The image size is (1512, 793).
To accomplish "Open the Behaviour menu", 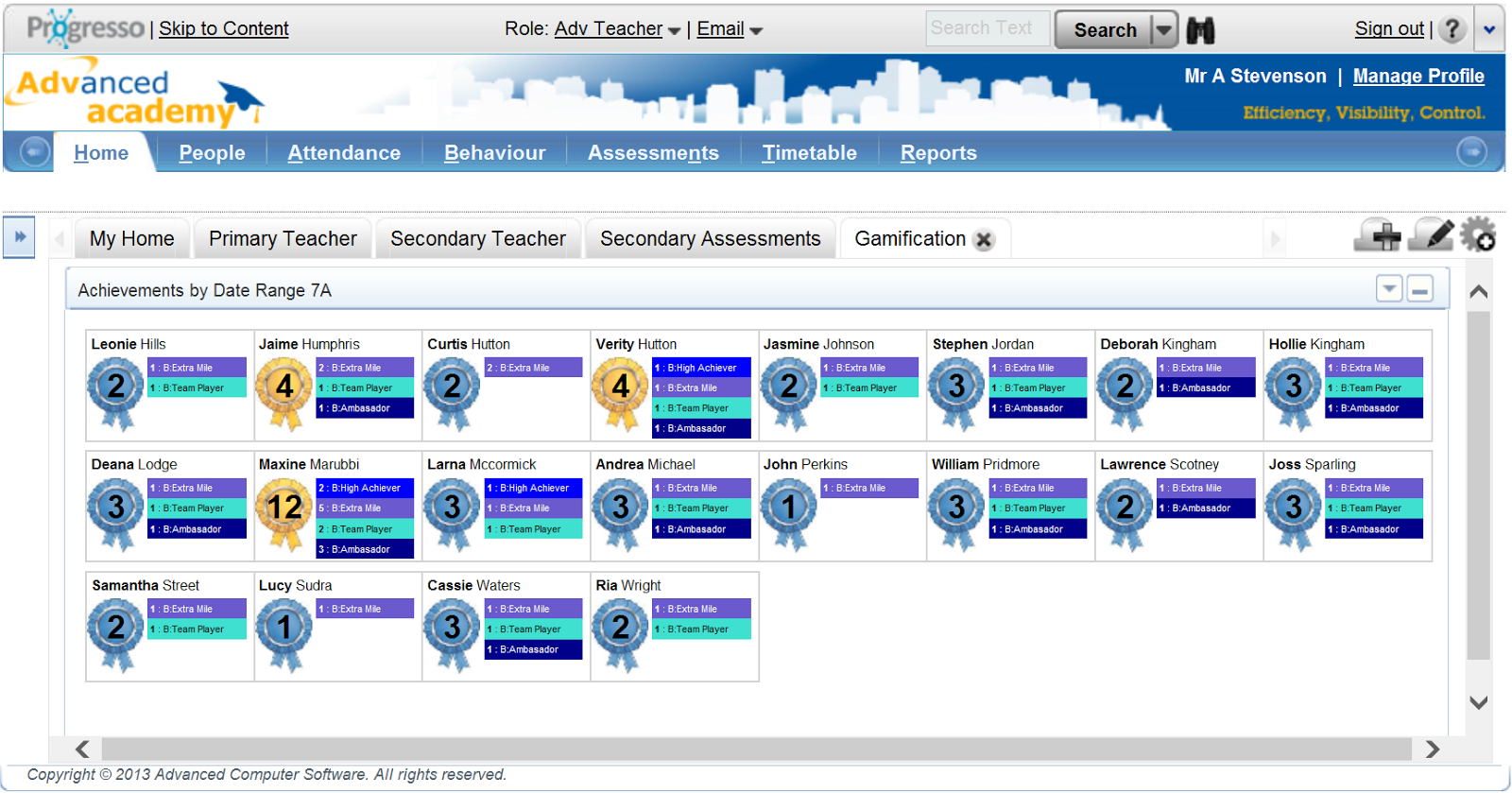I will click(x=495, y=153).
